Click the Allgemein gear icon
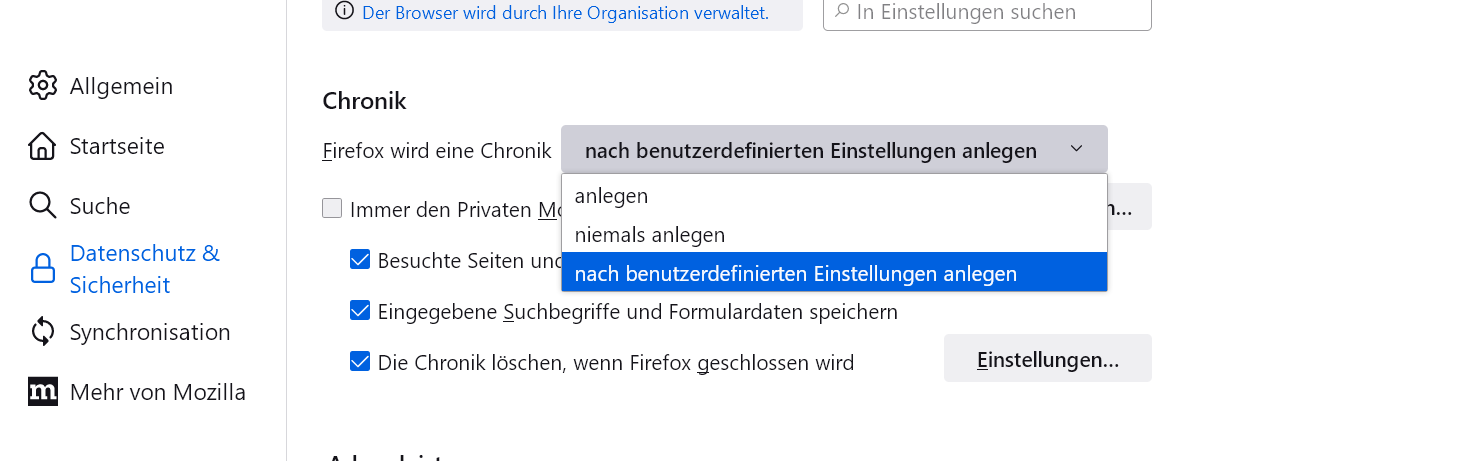This screenshot has width=1462, height=461. [x=43, y=86]
